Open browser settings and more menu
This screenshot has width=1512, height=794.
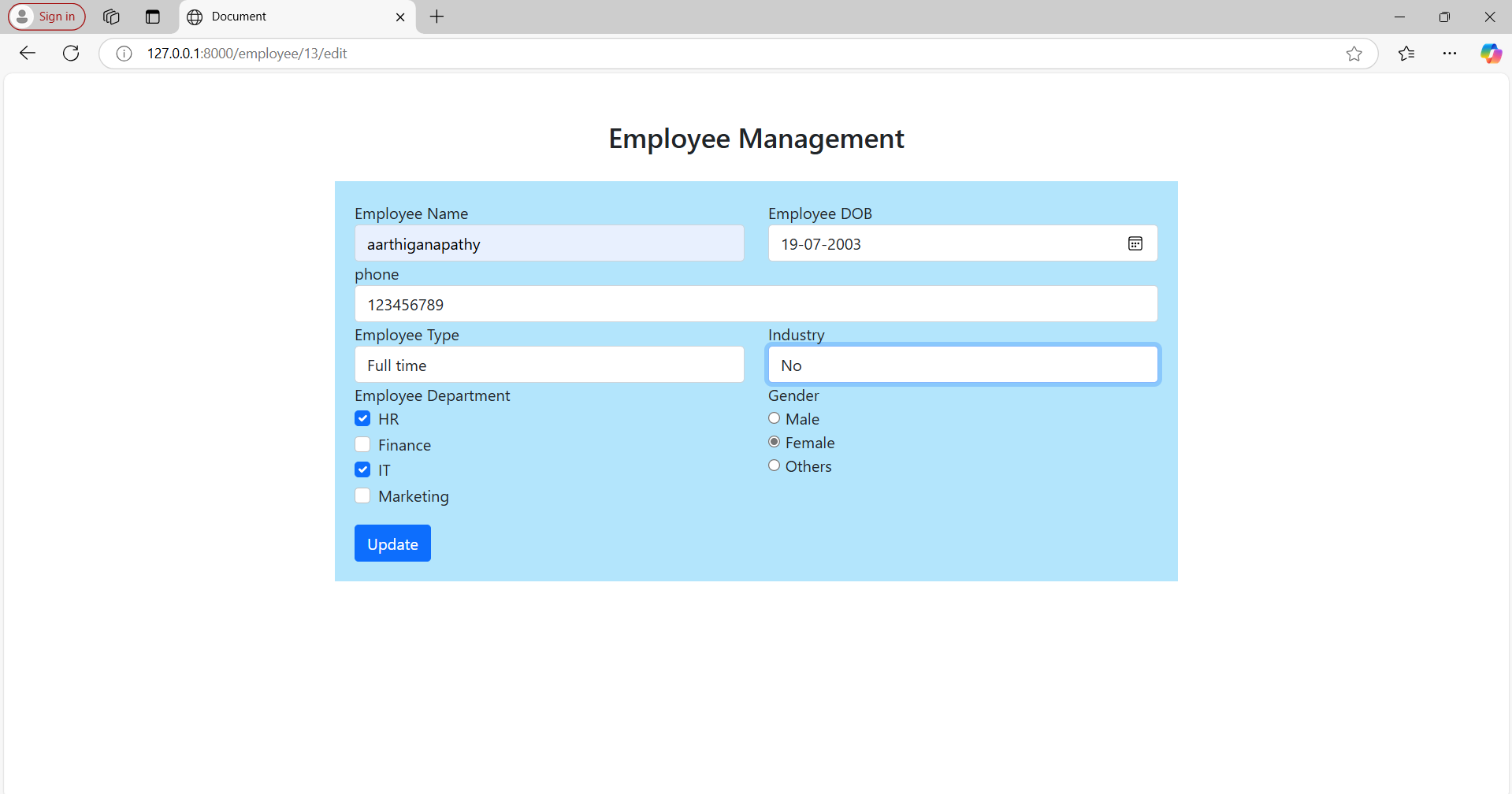pos(1449,54)
